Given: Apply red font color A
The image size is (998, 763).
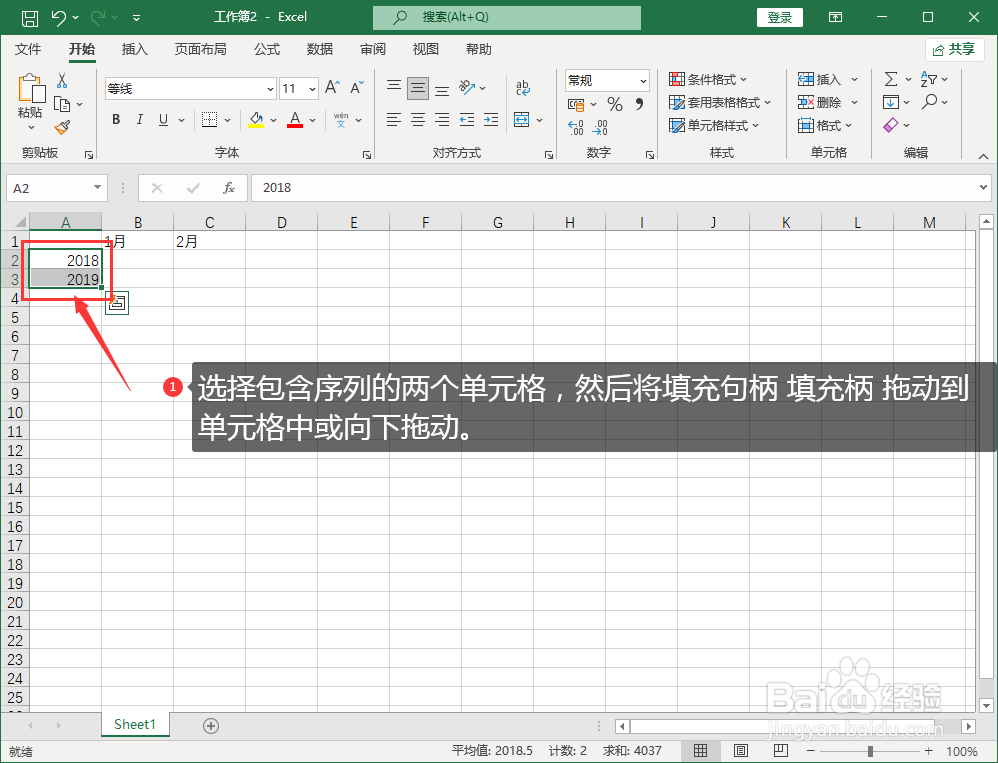Looking at the screenshot, I should tap(295, 120).
